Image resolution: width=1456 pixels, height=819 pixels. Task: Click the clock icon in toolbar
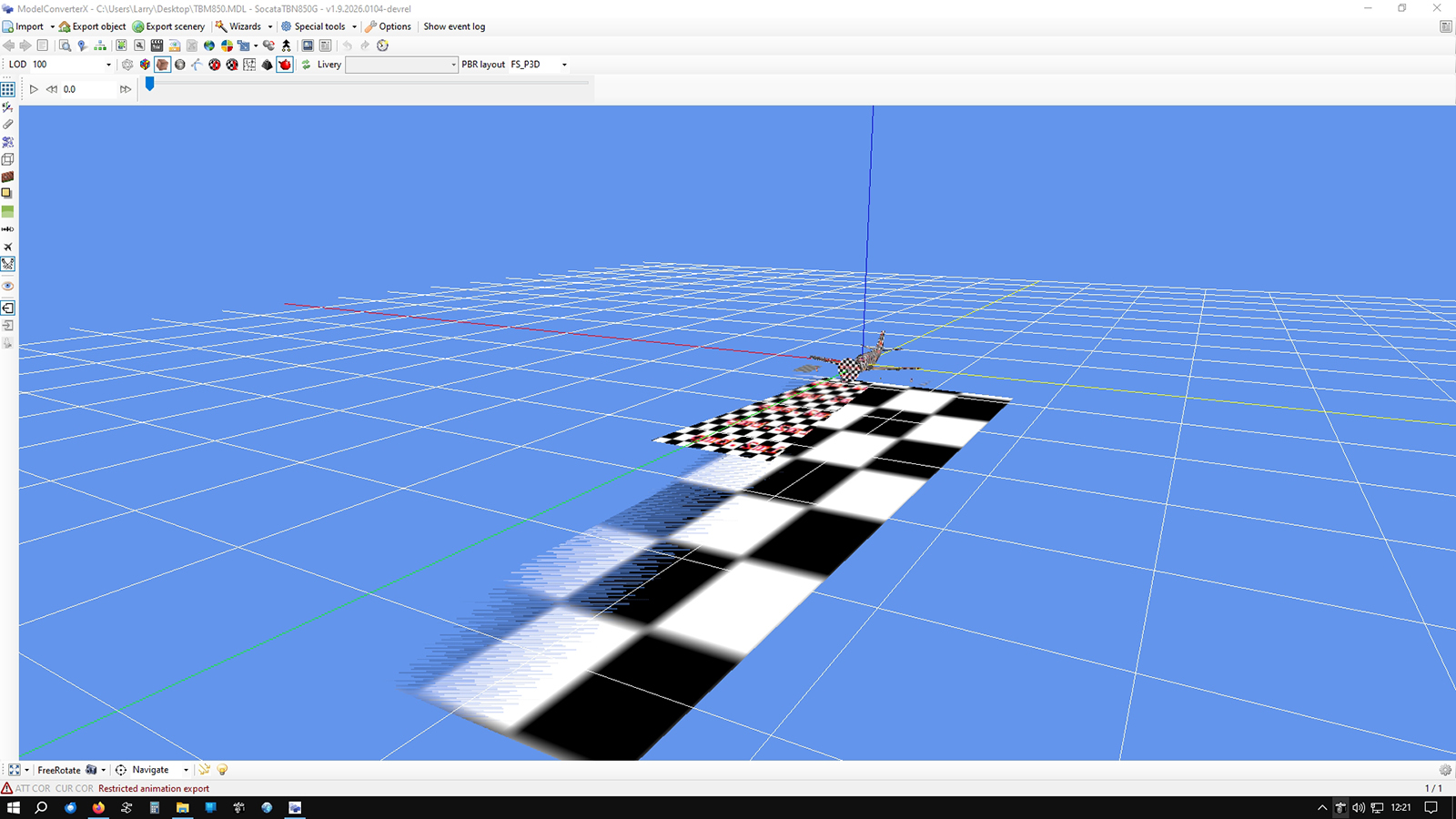click(382, 45)
